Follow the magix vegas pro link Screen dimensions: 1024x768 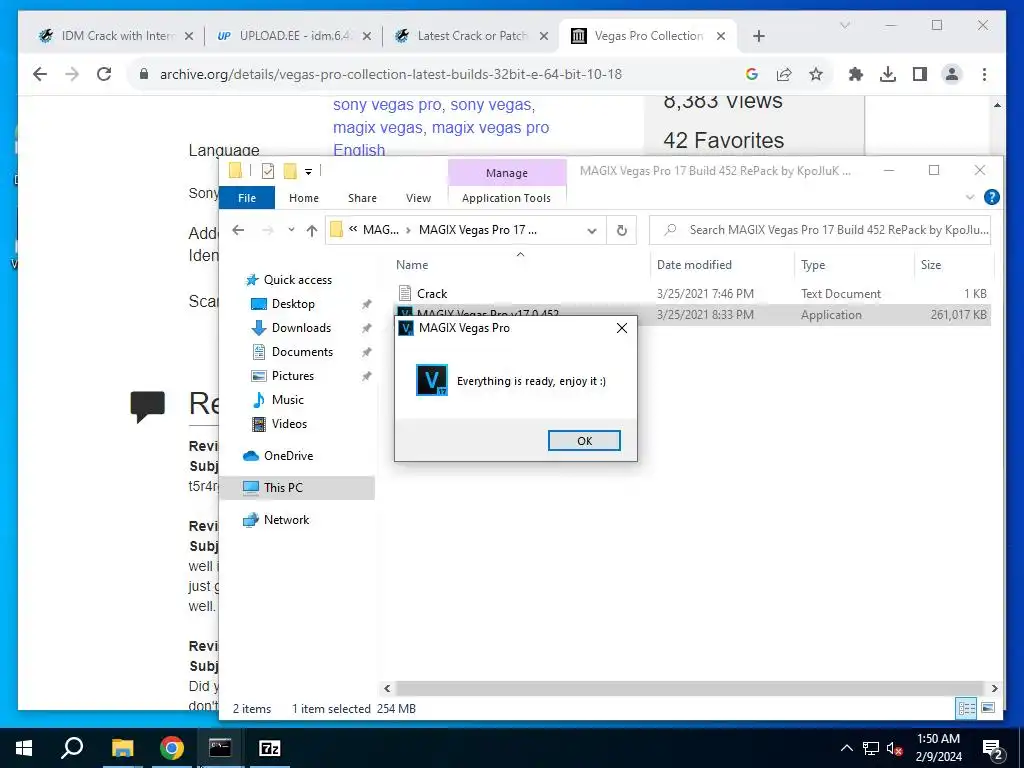pyautogui.click(x=490, y=127)
